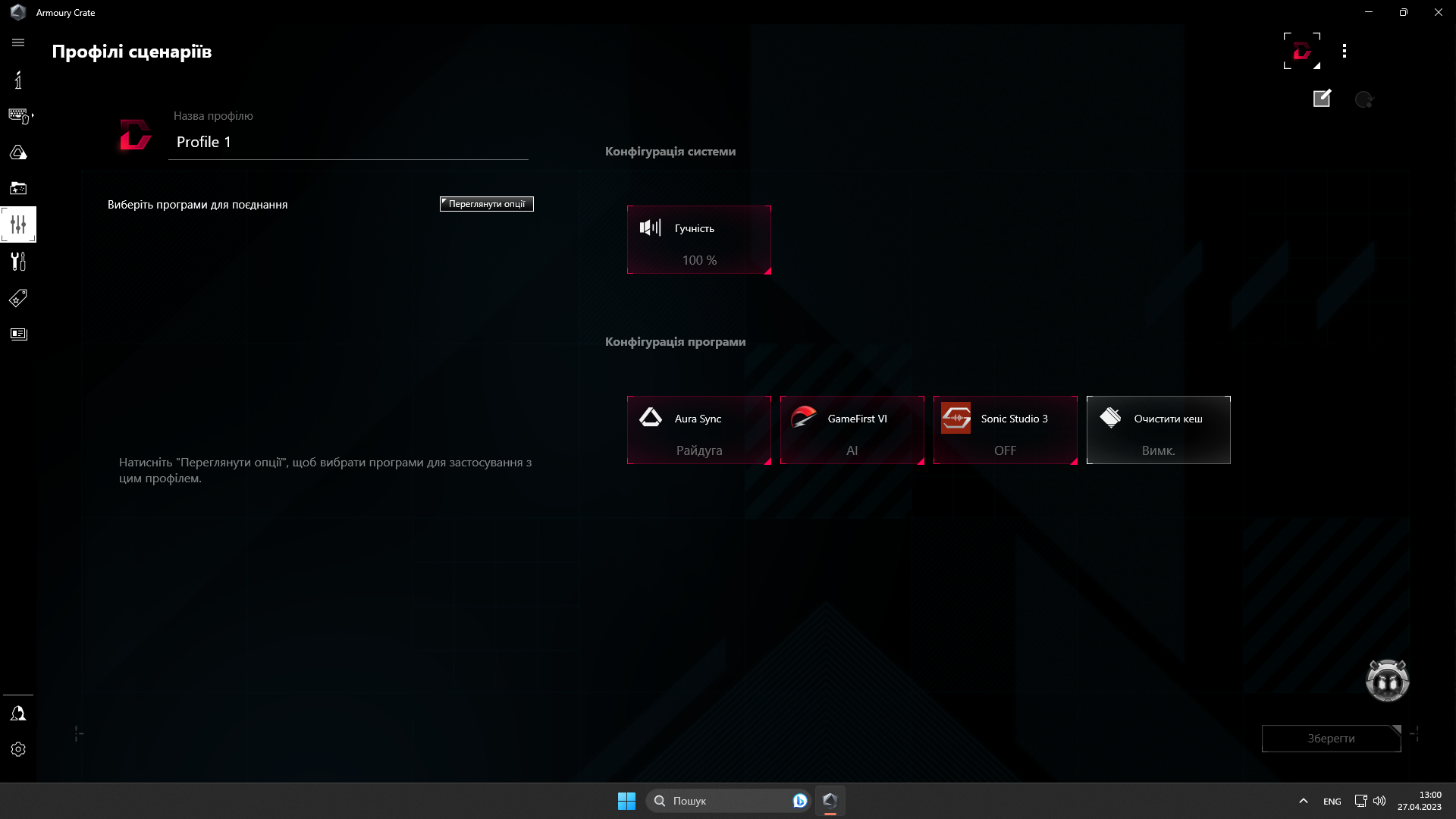Open the Windows Start menu
Viewport: 1456px width, 819px height.
point(626,801)
